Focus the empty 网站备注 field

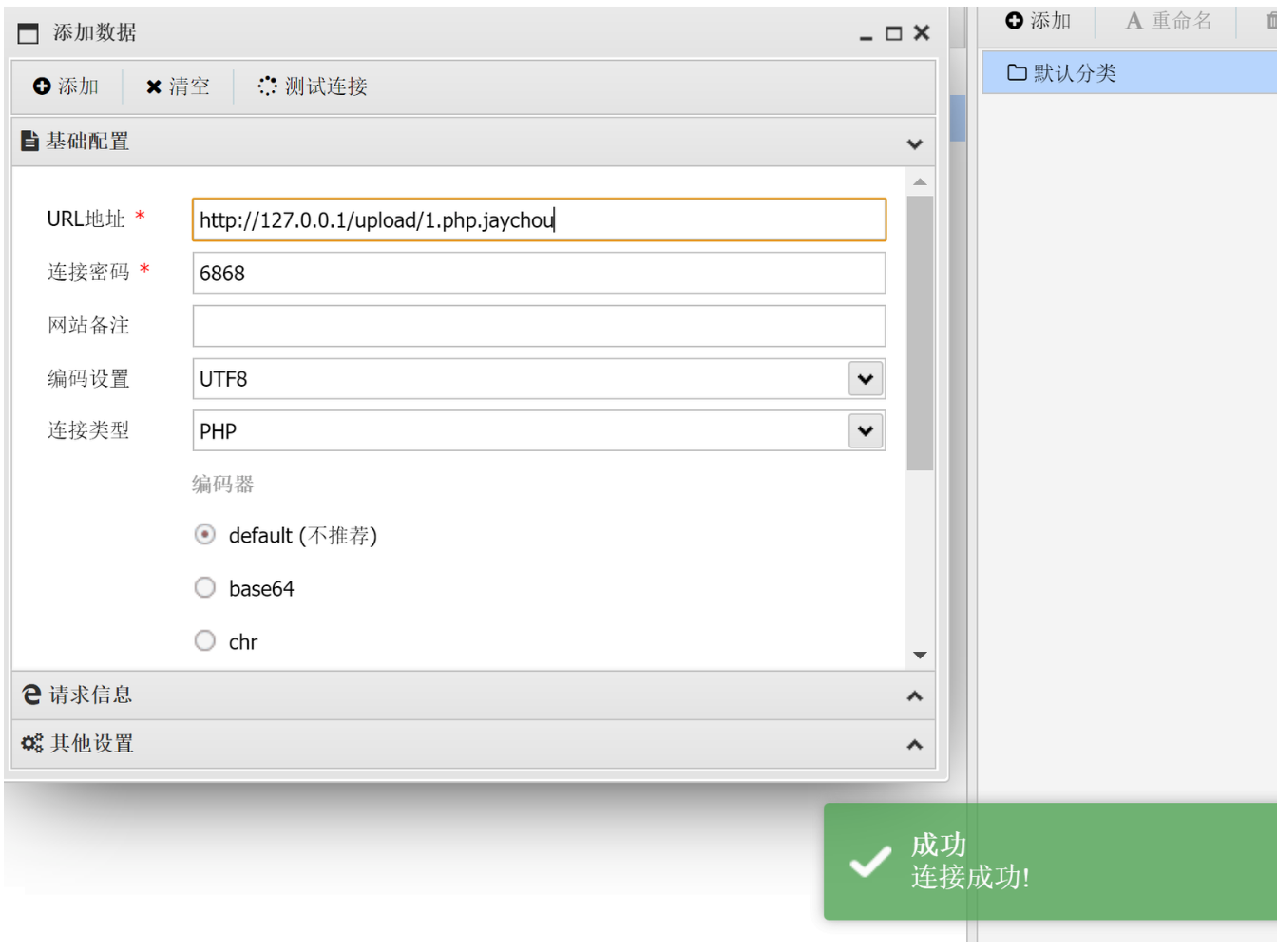click(539, 326)
